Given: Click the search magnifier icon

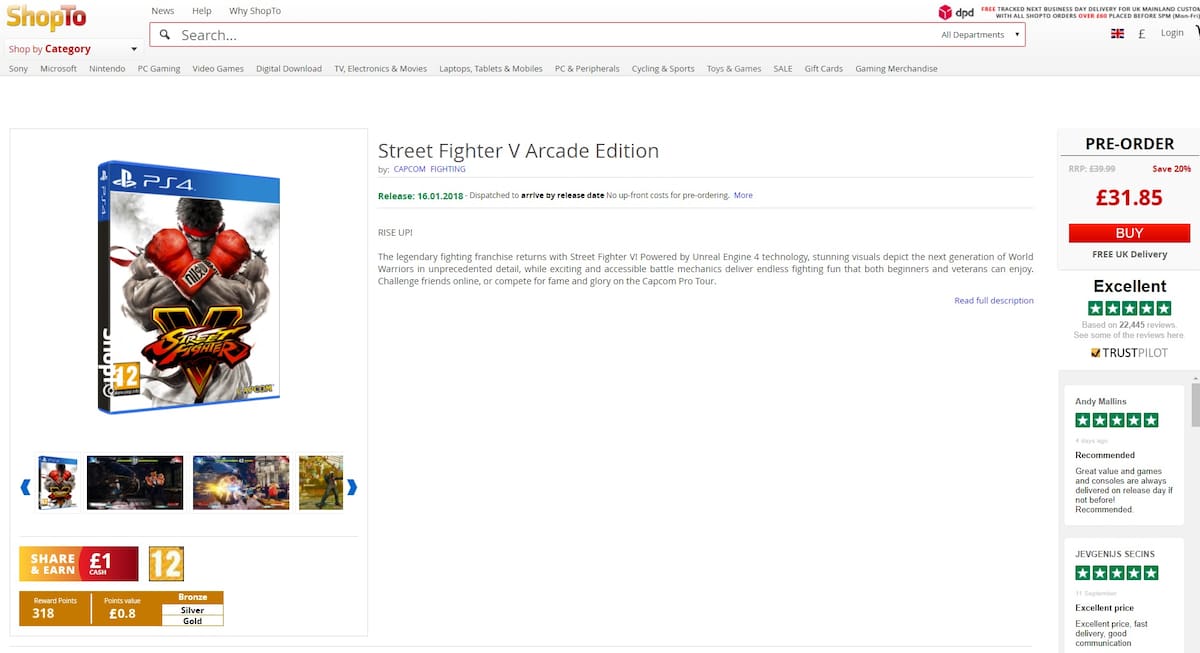Looking at the screenshot, I should (165, 34).
